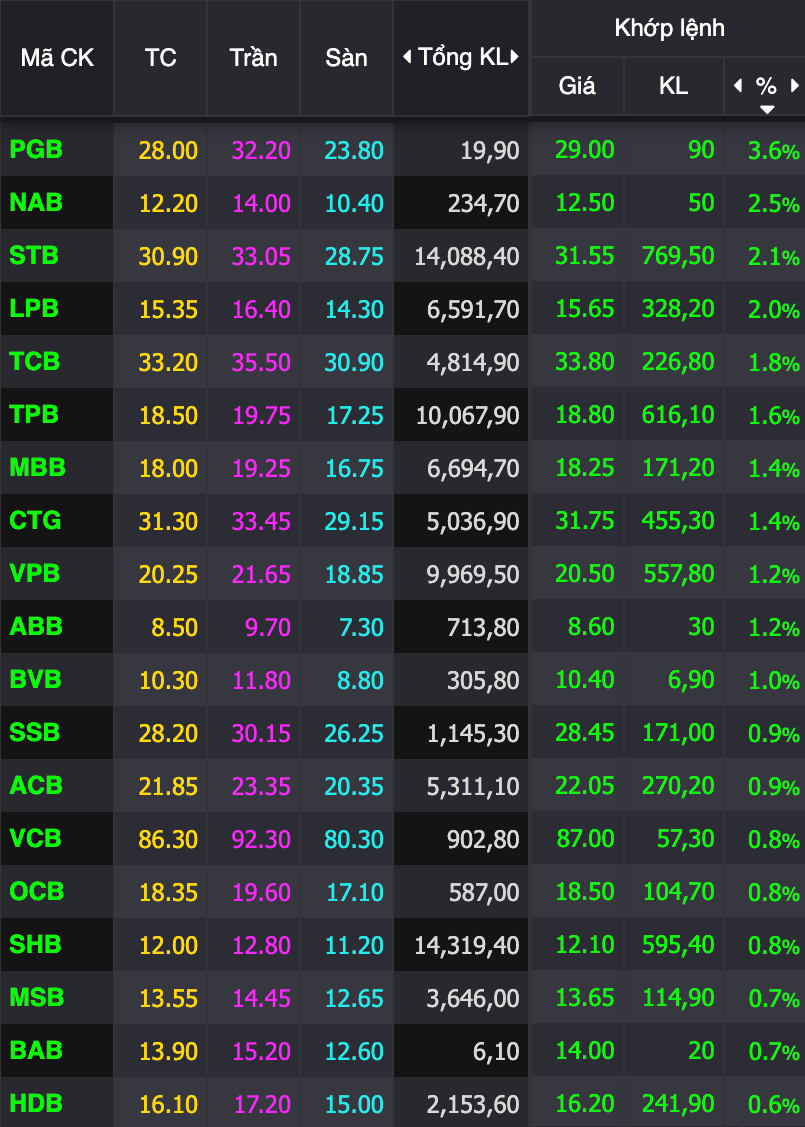Image resolution: width=805 pixels, height=1127 pixels.
Task: Click the right arrow beside % column
Action: [x=795, y=86]
